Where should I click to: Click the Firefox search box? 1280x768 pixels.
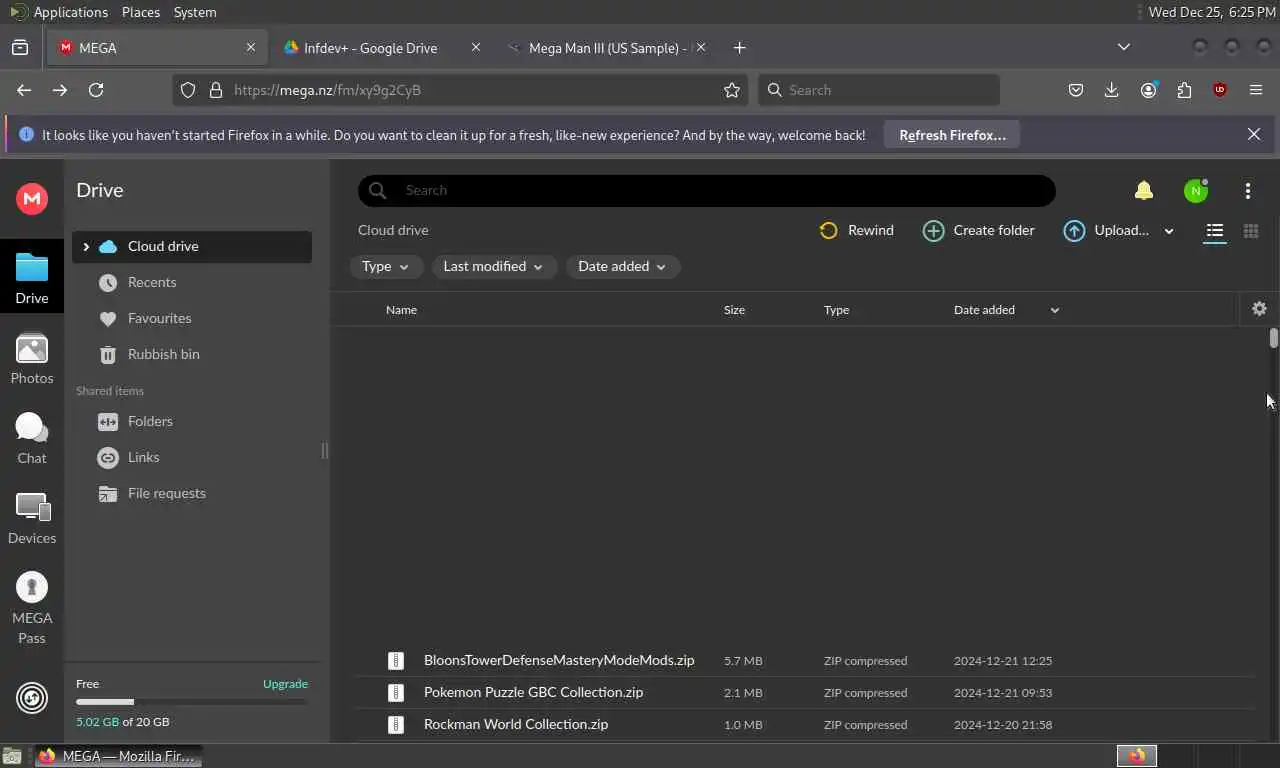pos(879,90)
